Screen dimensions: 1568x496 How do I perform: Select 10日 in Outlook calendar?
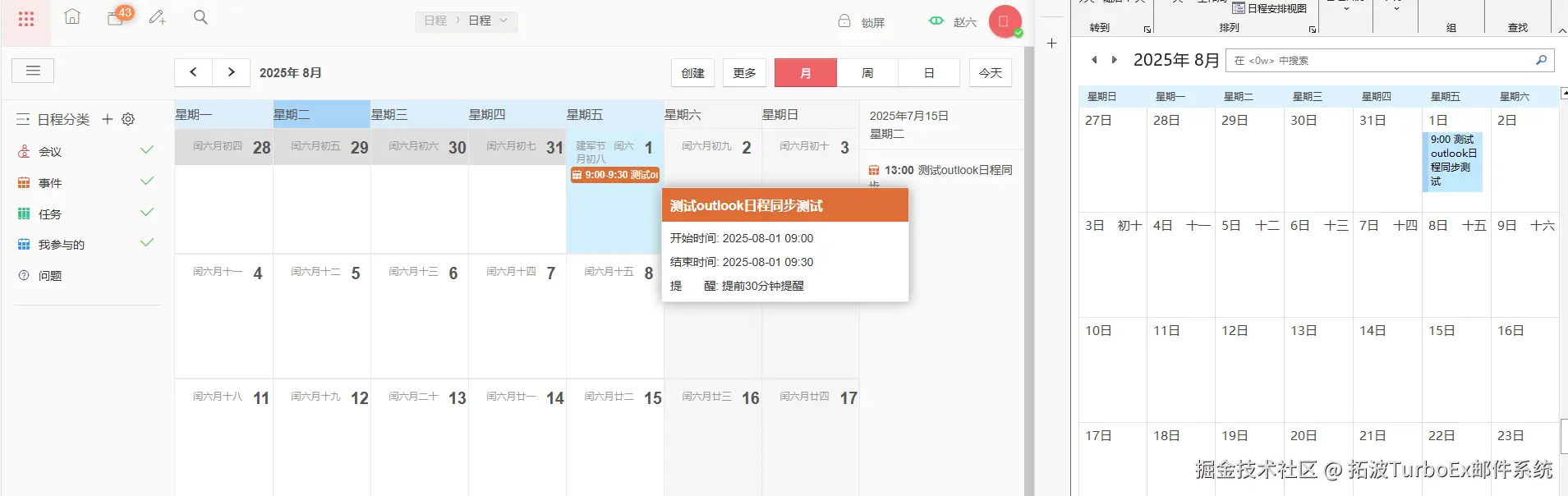[1098, 331]
